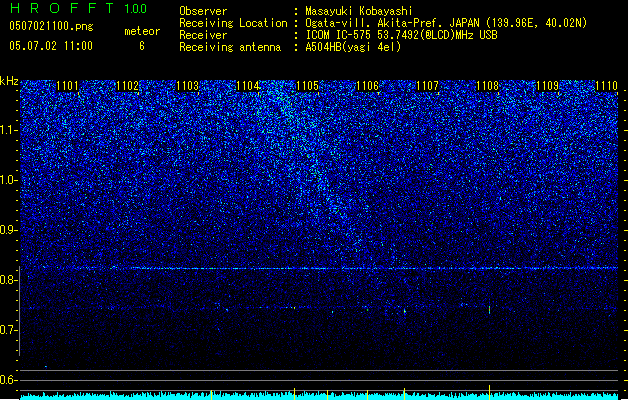Click the 1104 time marker
The image size is (629, 400).
point(248,86)
